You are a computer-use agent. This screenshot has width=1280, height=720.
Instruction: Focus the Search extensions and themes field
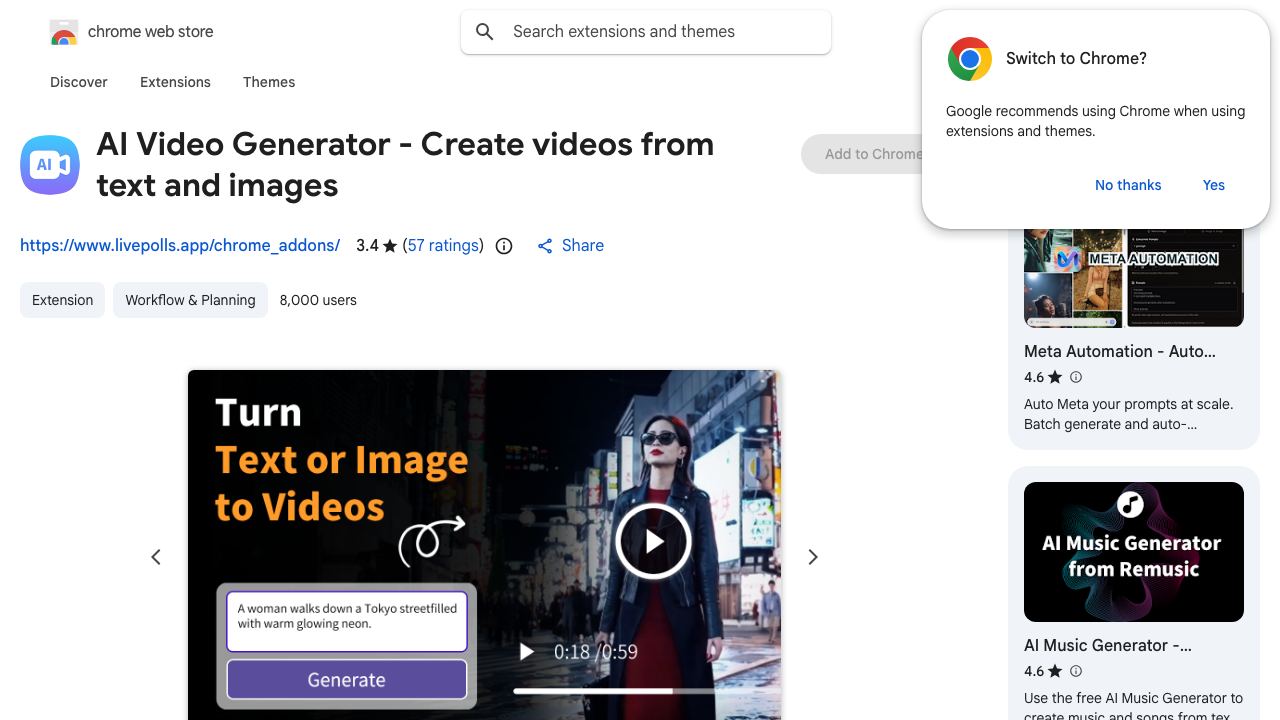tap(646, 32)
